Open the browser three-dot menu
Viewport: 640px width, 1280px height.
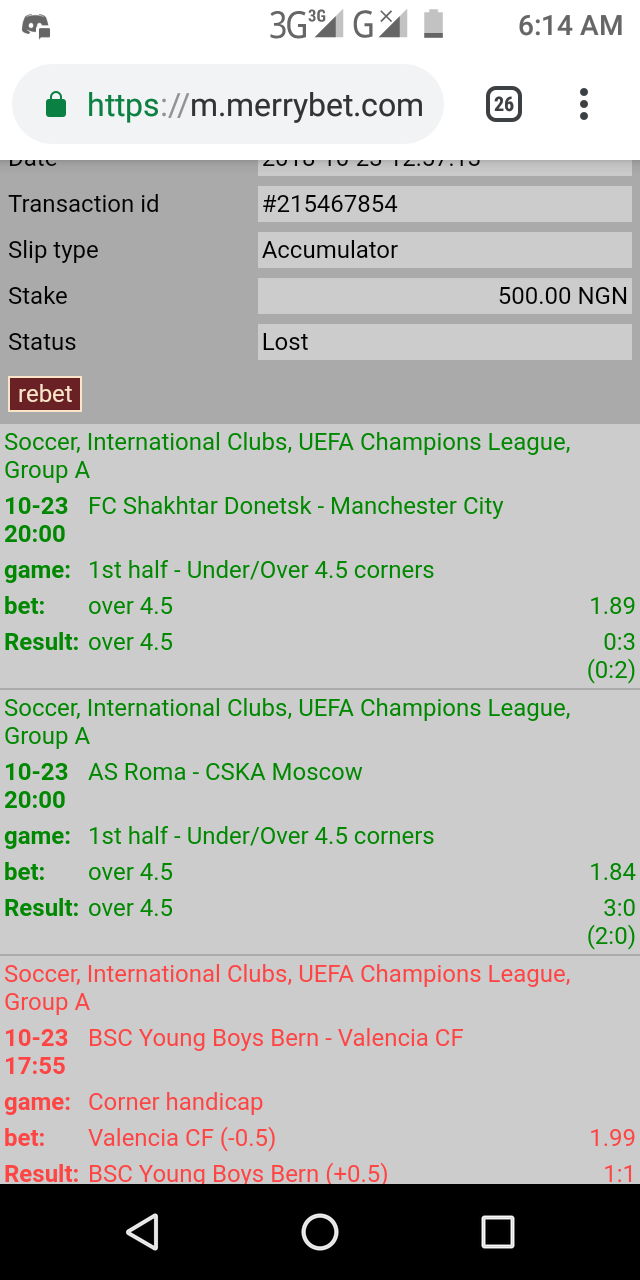point(584,104)
